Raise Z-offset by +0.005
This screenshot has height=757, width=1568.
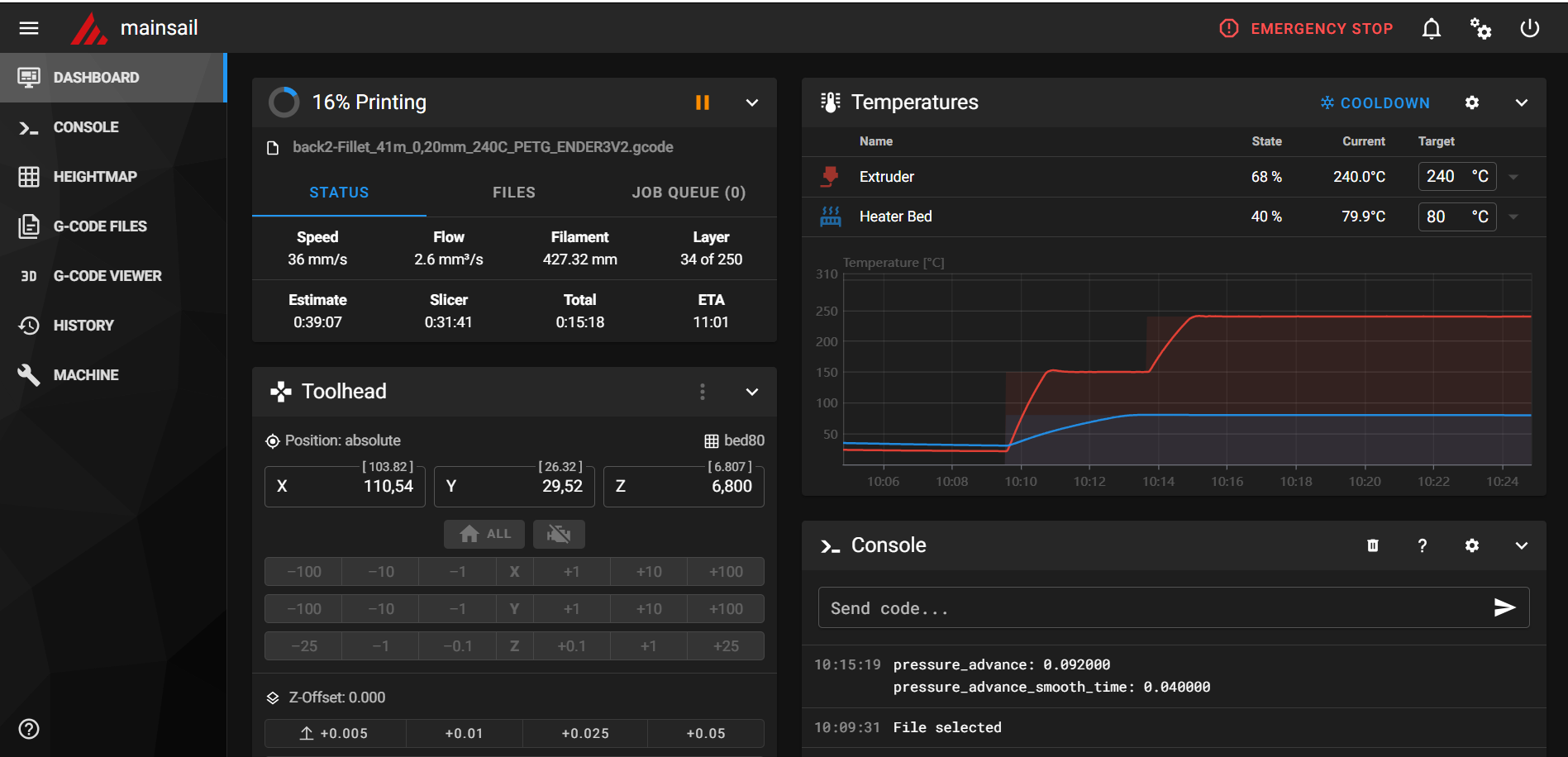[335, 733]
